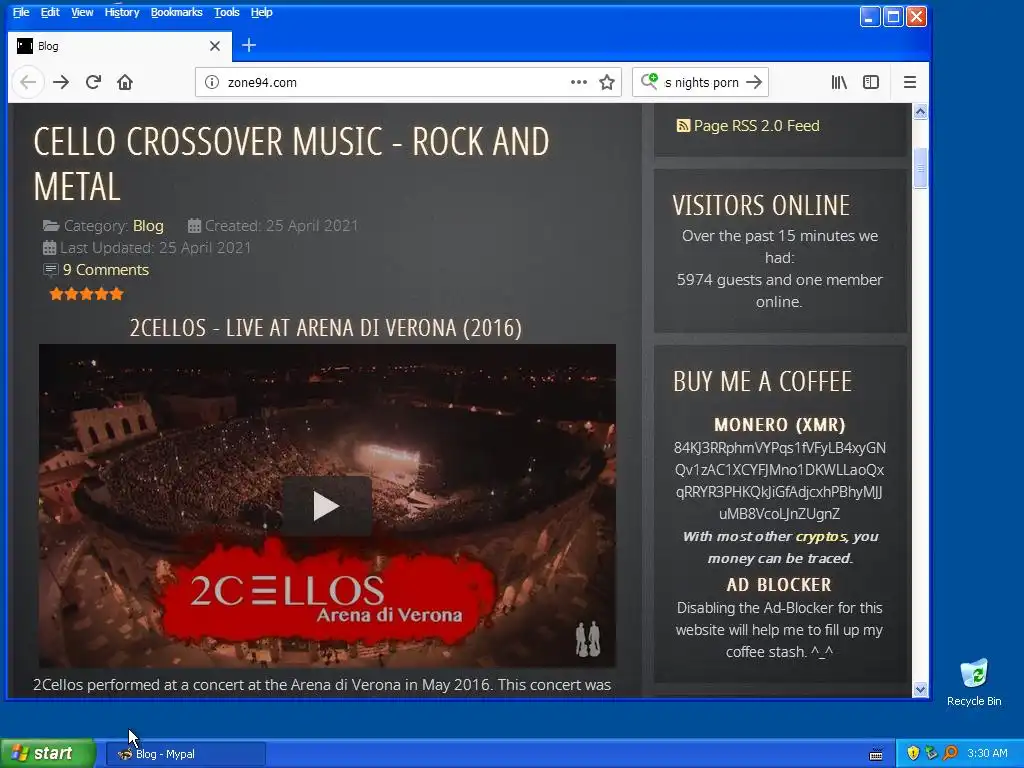Reload the current page
Image resolution: width=1024 pixels, height=768 pixels.
click(x=93, y=82)
